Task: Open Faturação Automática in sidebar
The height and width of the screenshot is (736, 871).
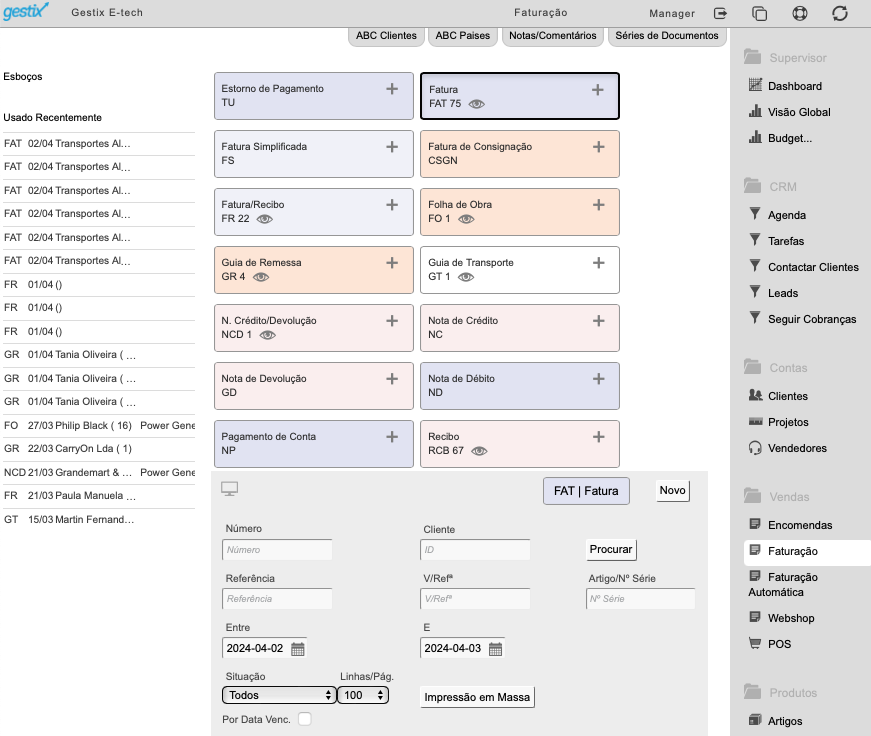Action: [x=783, y=585]
